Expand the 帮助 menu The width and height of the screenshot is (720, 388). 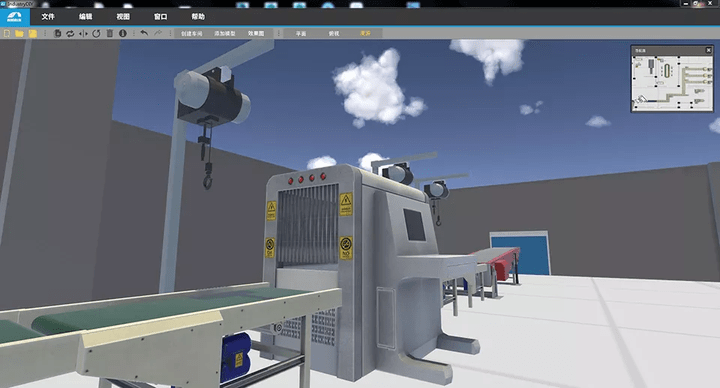(198, 17)
